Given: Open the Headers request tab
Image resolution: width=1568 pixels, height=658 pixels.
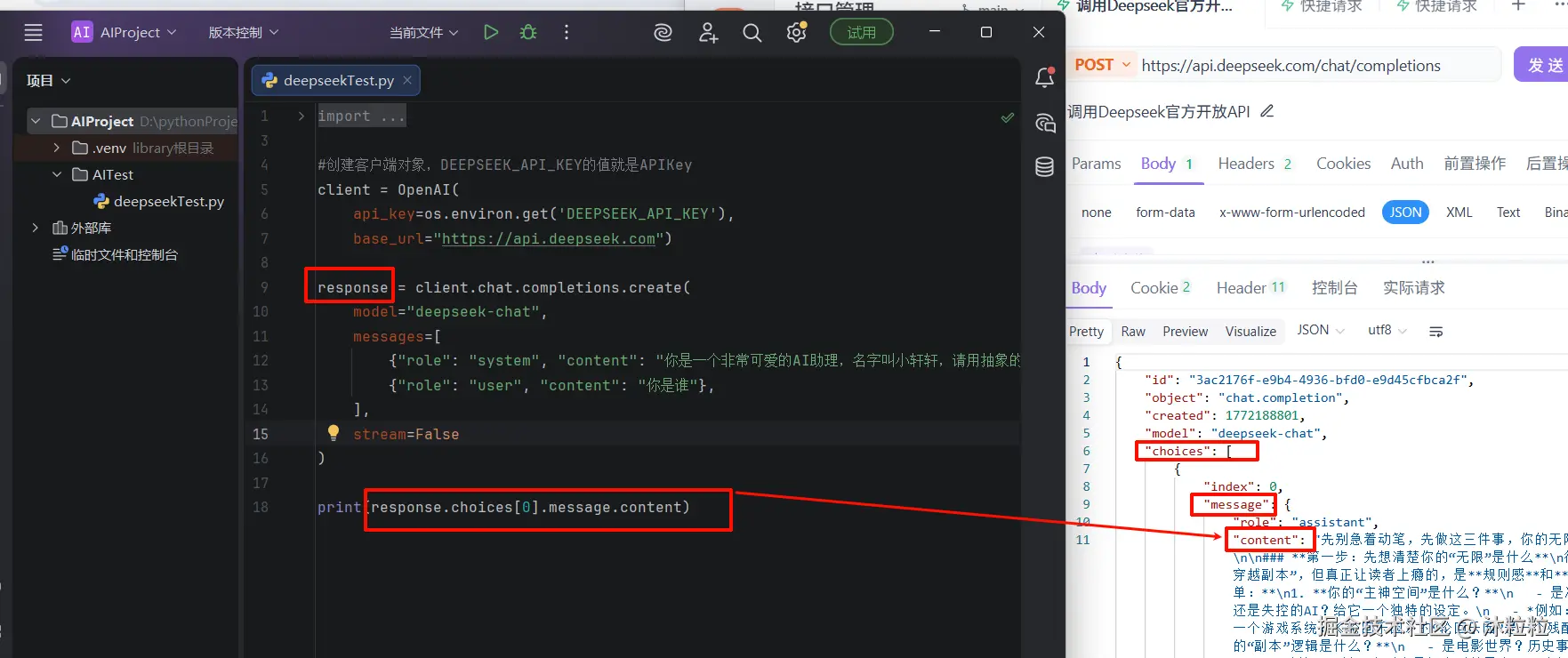Looking at the screenshot, I should tap(1255, 164).
